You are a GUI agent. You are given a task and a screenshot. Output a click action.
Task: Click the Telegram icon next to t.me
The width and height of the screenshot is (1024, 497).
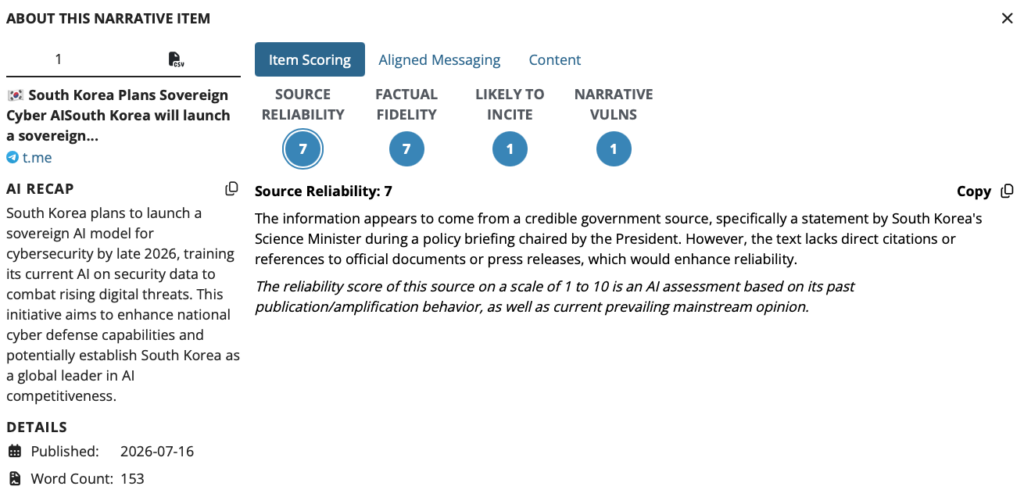tap(12, 157)
